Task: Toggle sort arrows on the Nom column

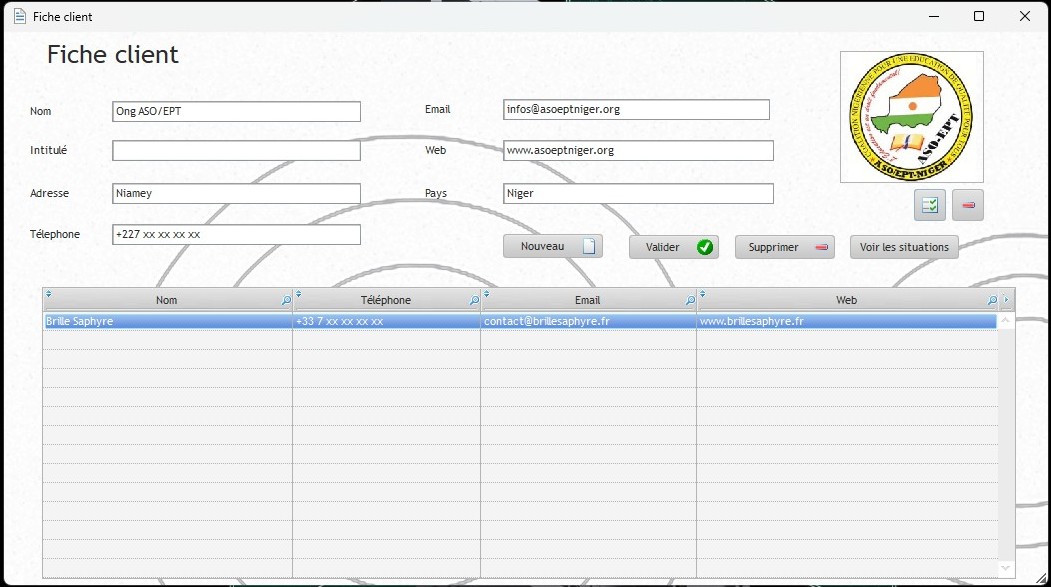Action: click(x=49, y=295)
